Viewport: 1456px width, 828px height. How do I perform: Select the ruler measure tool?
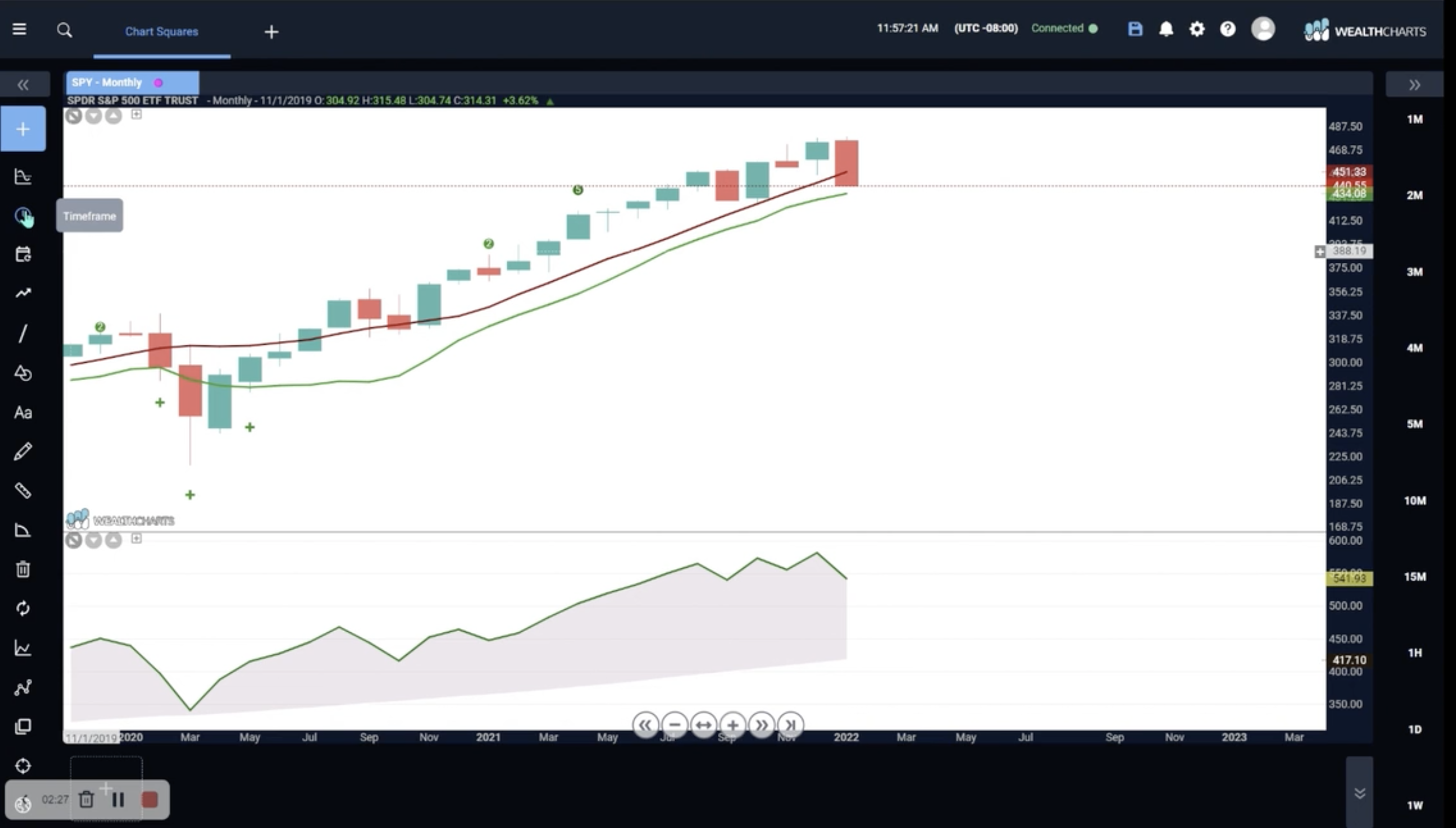[23, 491]
